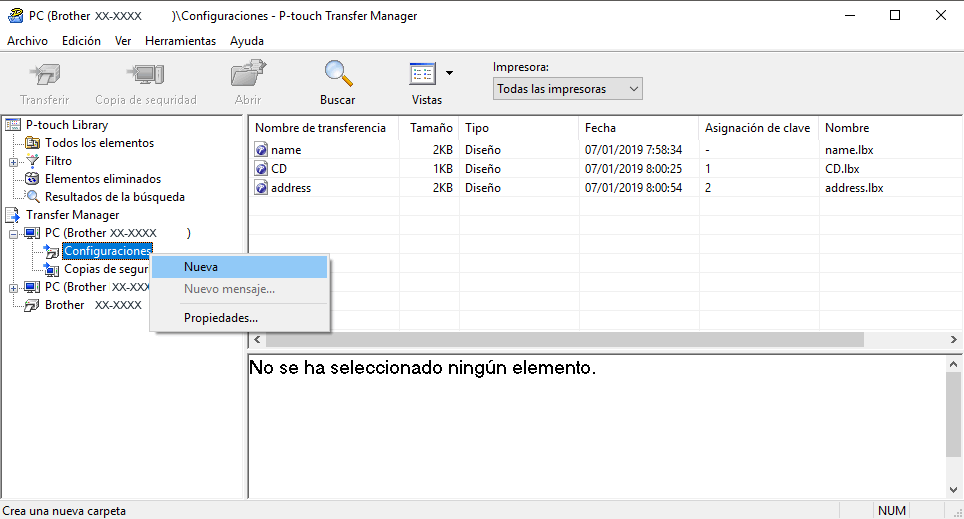Click the Configuraciones folder icon
The height and width of the screenshot is (519, 964).
coord(51,251)
